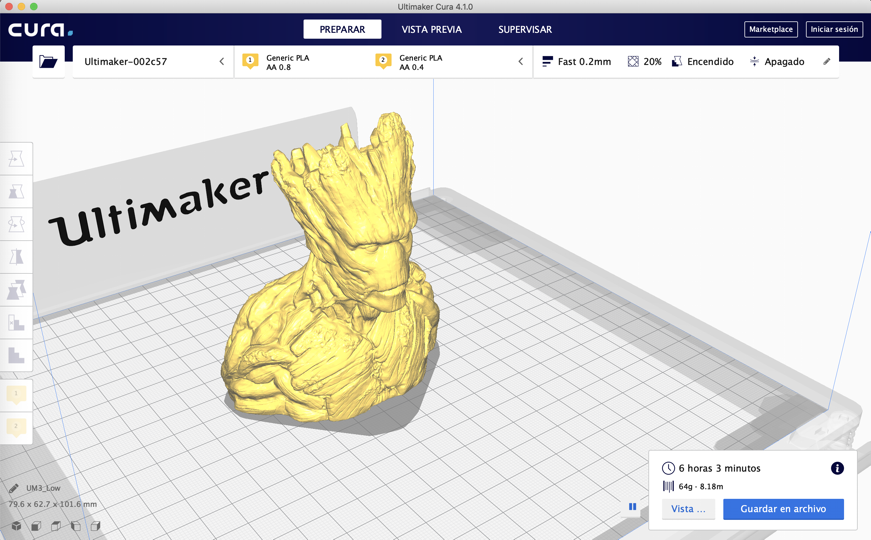
Task: Click the Vista ... preview button
Action: 688,509
